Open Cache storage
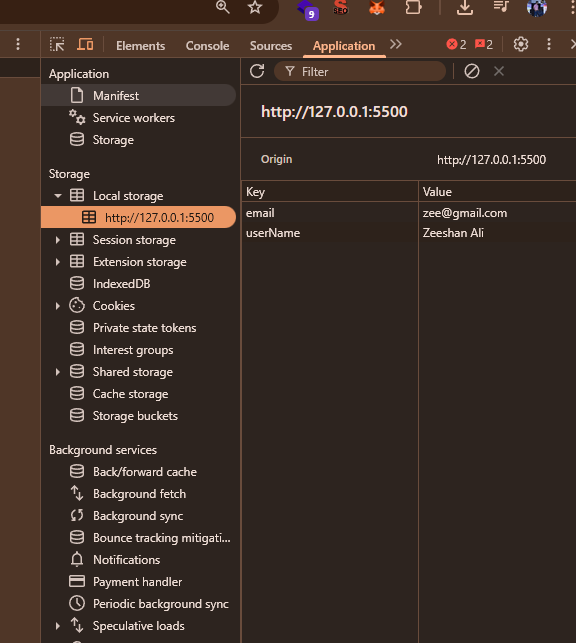The image size is (576, 643). tap(139, 394)
